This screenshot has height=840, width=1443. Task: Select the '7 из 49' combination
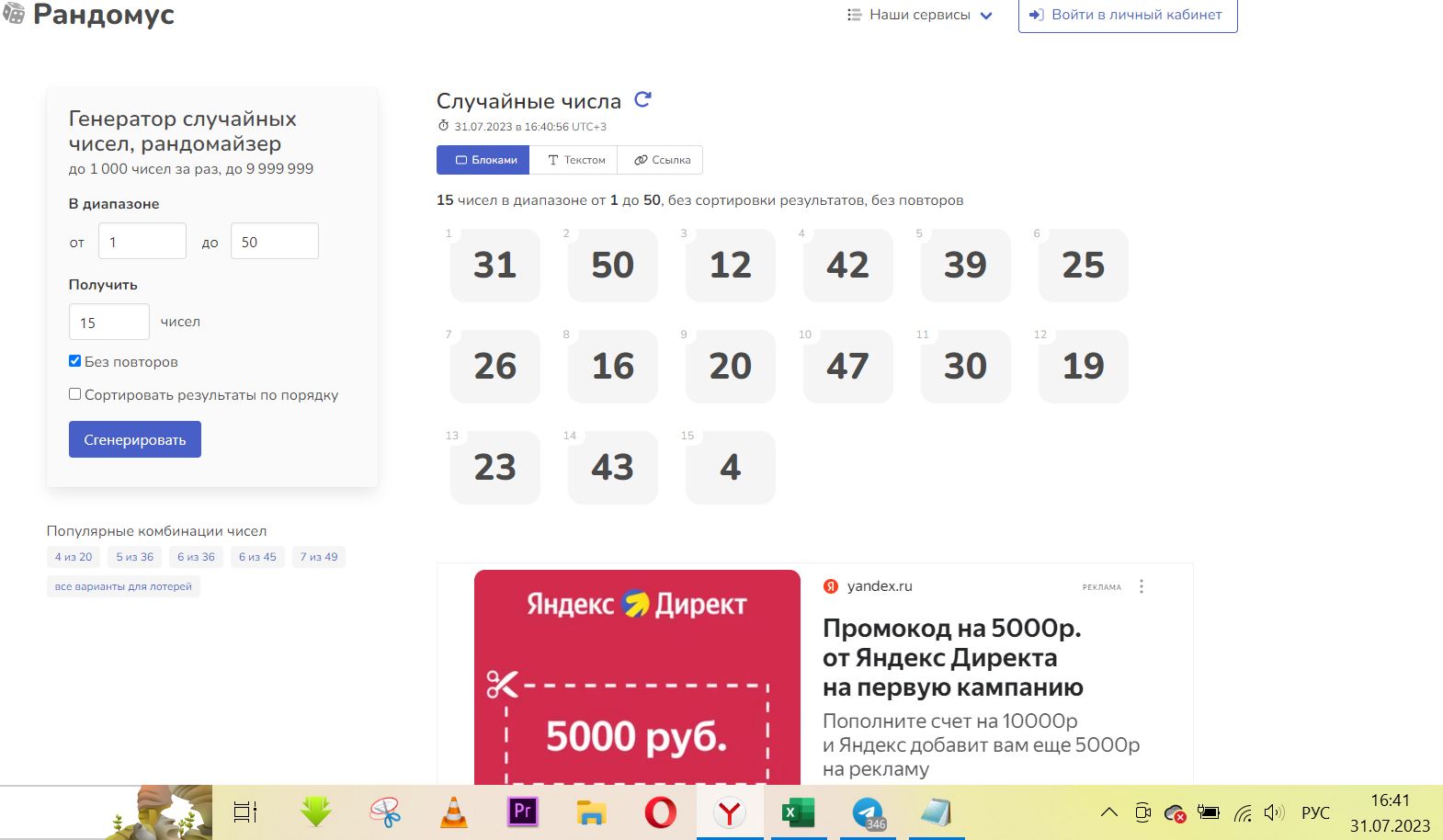point(319,557)
